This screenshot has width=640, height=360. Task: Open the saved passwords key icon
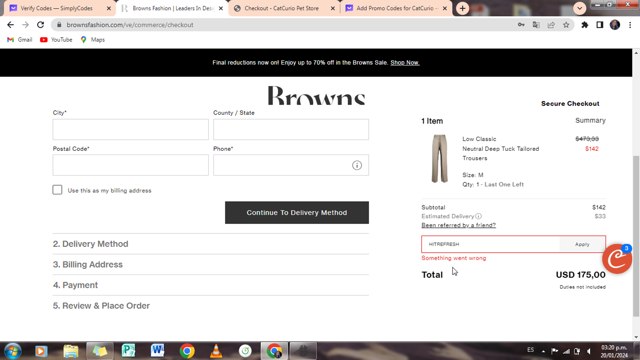pyautogui.click(x=521, y=25)
